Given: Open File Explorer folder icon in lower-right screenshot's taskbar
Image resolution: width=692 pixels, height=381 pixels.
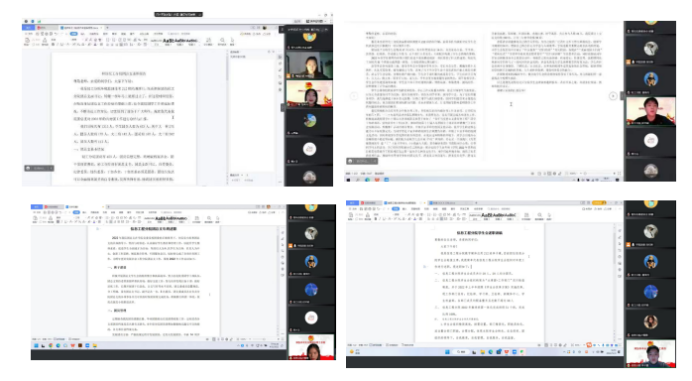Looking at the screenshot, I should pyautogui.click(x=482, y=352).
